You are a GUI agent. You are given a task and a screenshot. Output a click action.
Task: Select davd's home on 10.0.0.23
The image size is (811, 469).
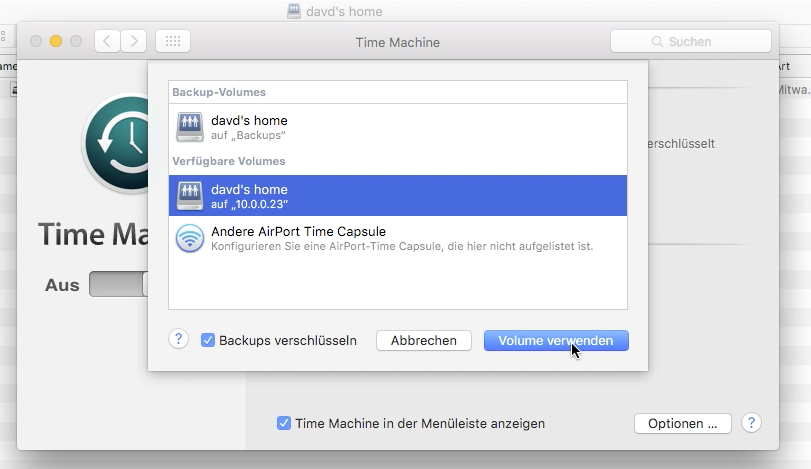click(x=398, y=195)
